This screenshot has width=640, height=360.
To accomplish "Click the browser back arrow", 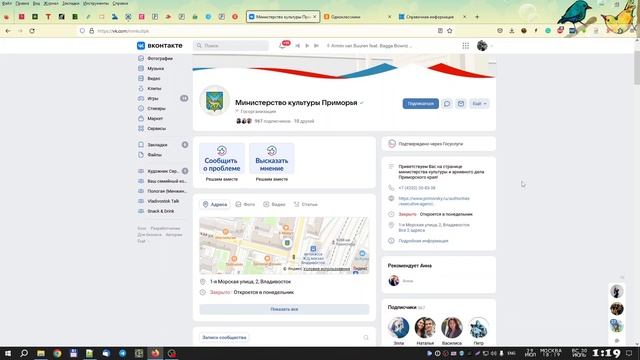I will 8,31.
